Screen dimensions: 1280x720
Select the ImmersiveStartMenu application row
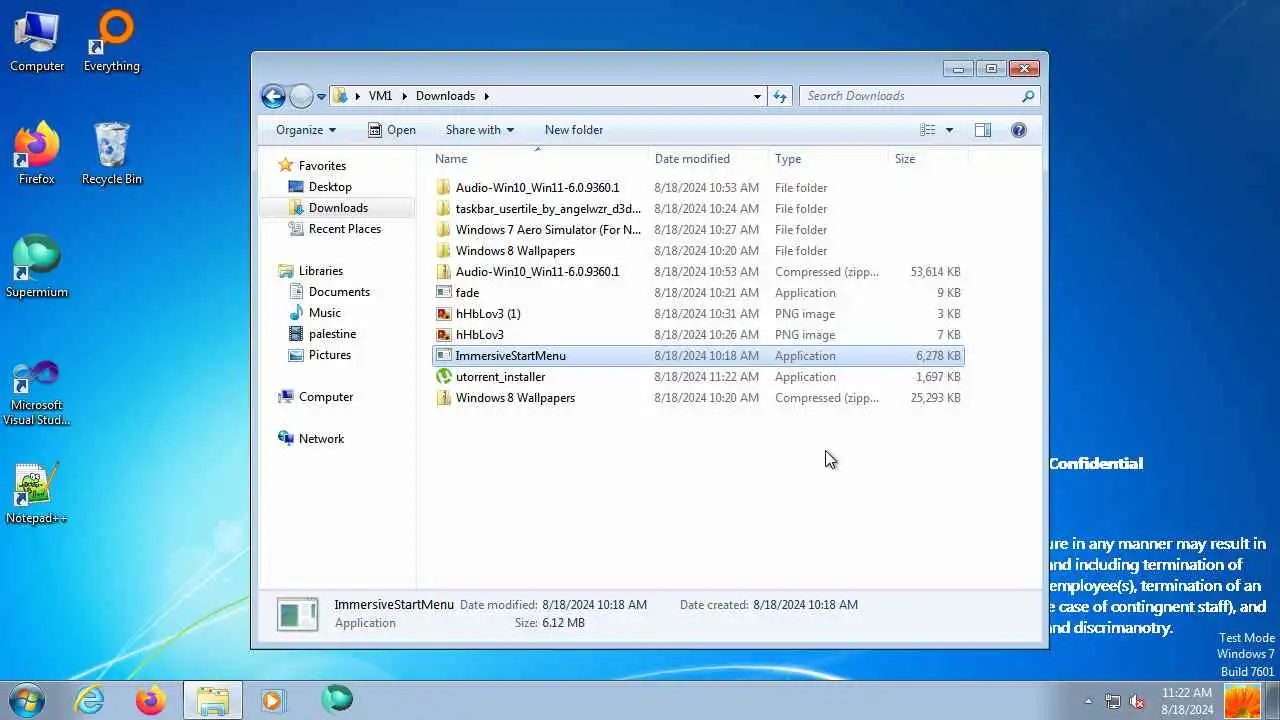tap(698, 356)
